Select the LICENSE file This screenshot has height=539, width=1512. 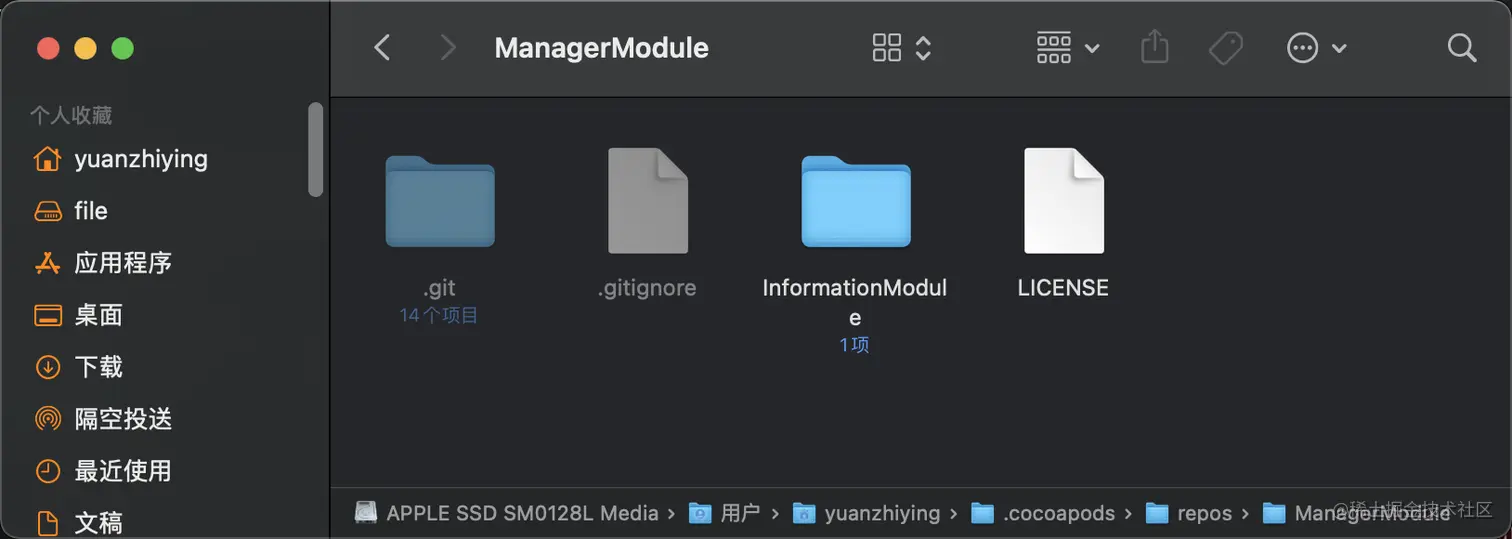[1063, 201]
